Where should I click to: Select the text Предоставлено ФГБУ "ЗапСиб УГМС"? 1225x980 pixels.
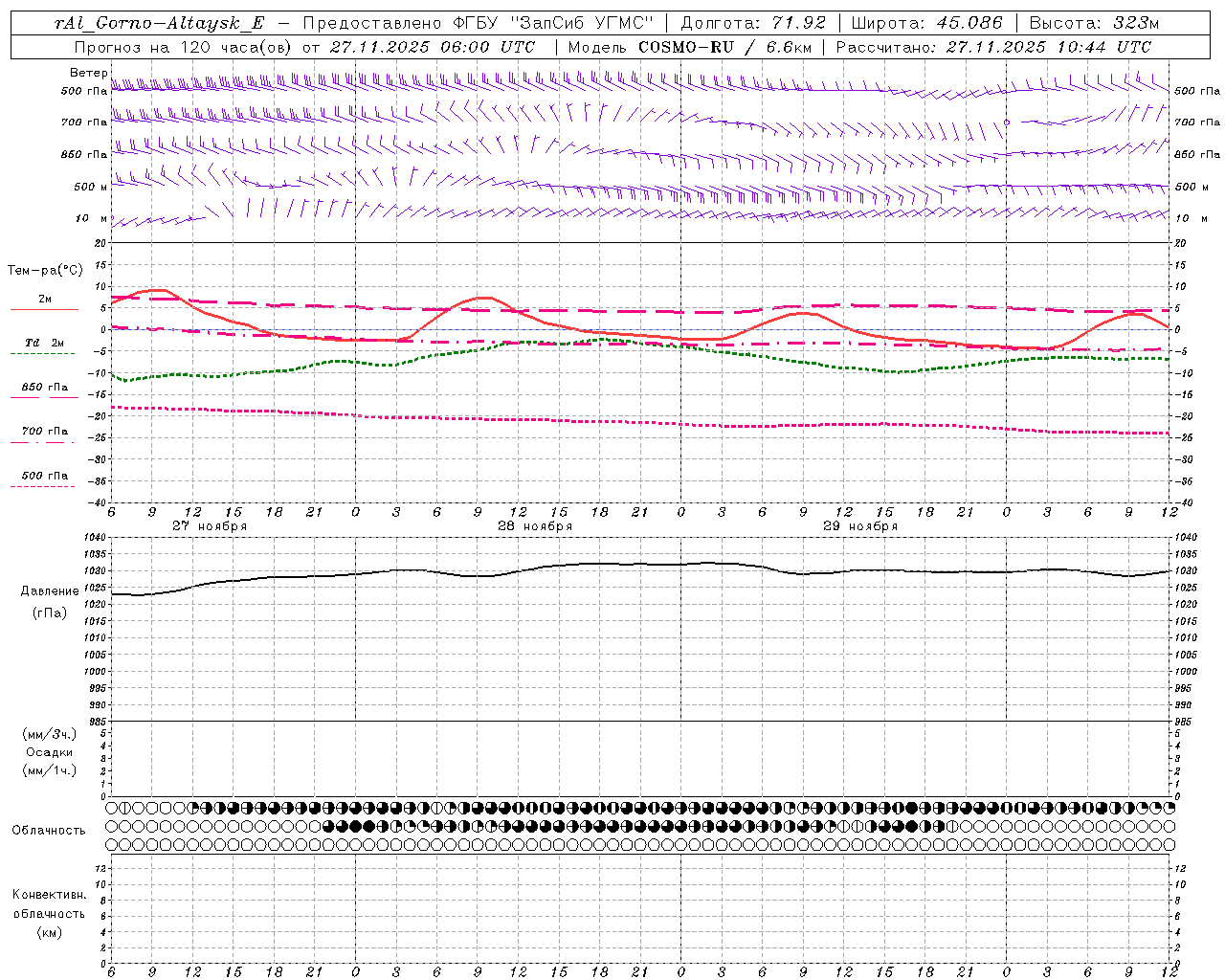(478, 23)
